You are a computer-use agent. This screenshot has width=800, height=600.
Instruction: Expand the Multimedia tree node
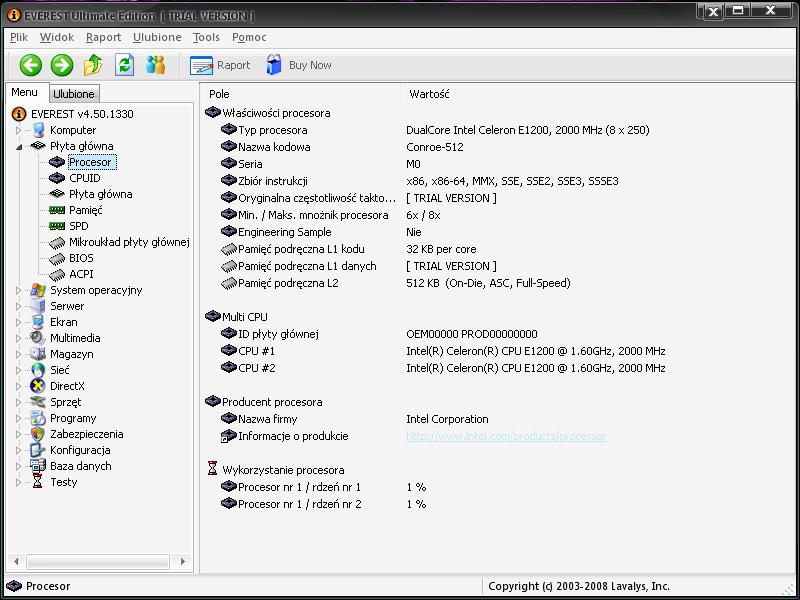(x=18, y=338)
